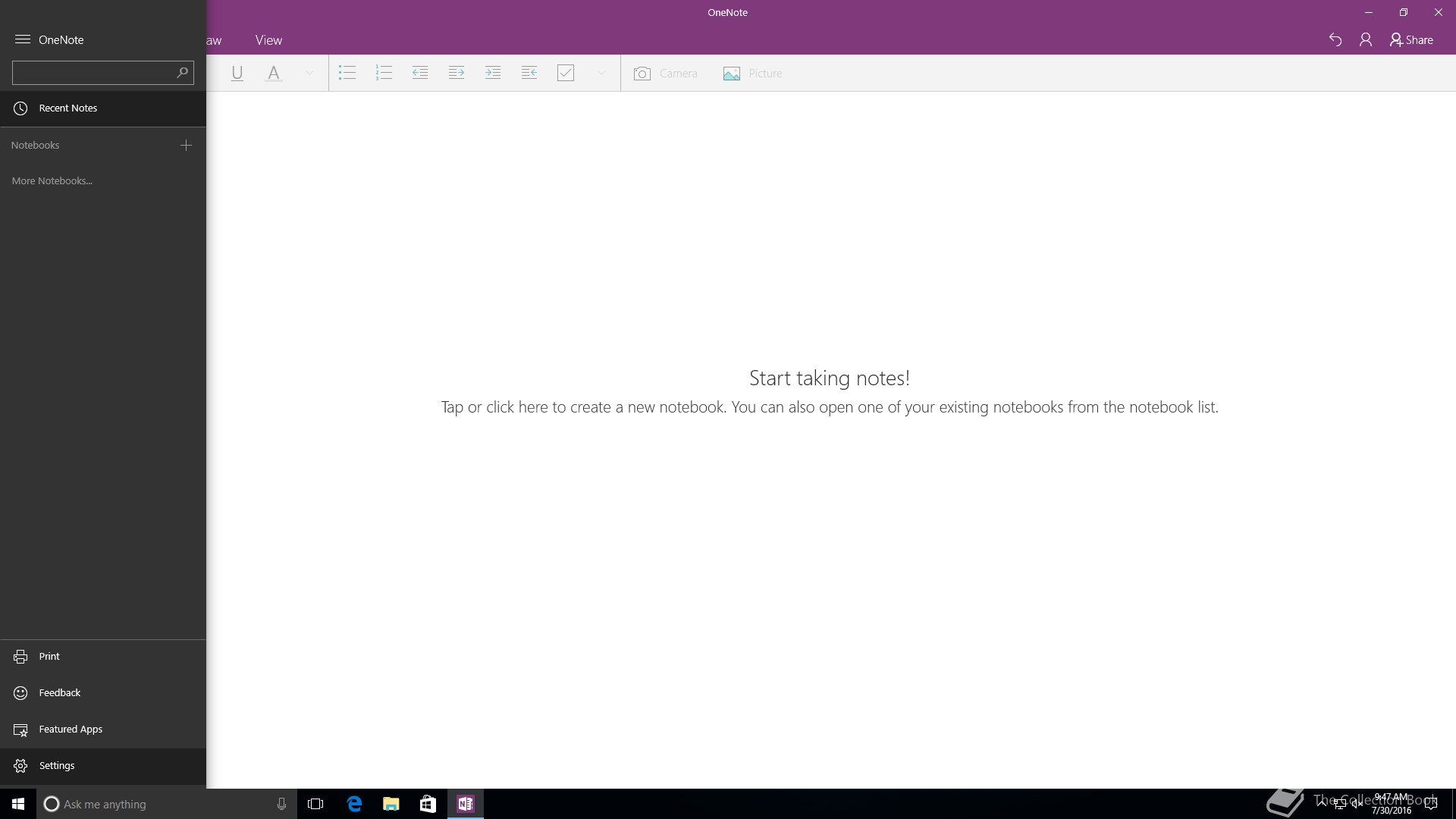Screen dimensions: 1456x819
Task: Expand the font formatting dropdown arrow
Action: point(309,74)
